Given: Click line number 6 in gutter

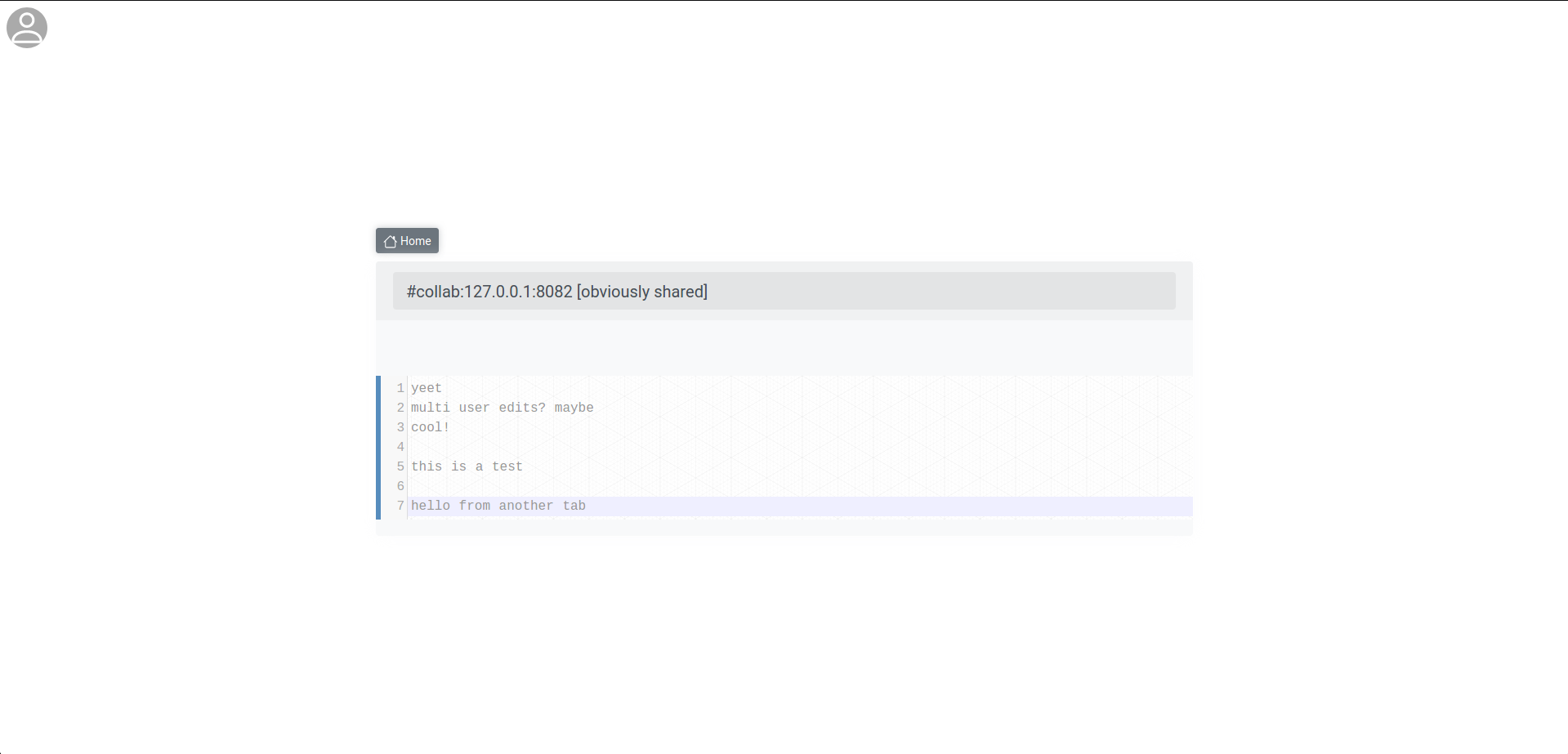Looking at the screenshot, I should pyautogui.click(x=400, y=486).
